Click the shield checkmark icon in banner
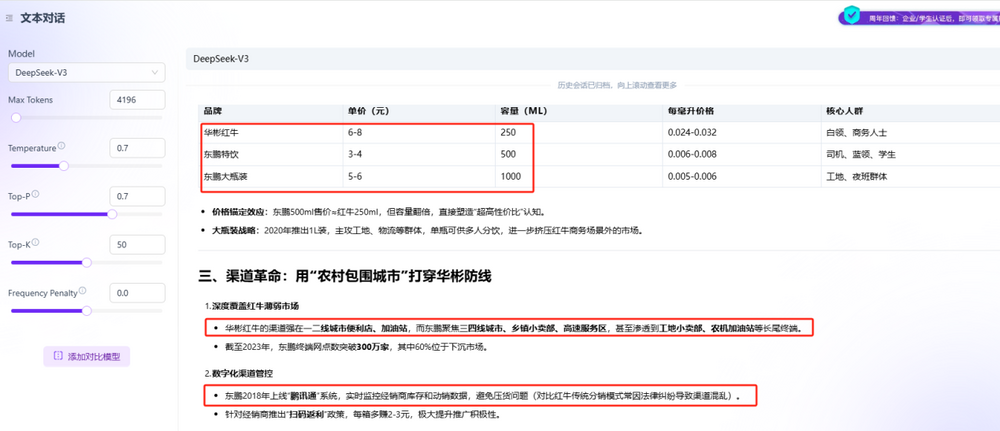Screen dimensions: 1000x431 850,16
